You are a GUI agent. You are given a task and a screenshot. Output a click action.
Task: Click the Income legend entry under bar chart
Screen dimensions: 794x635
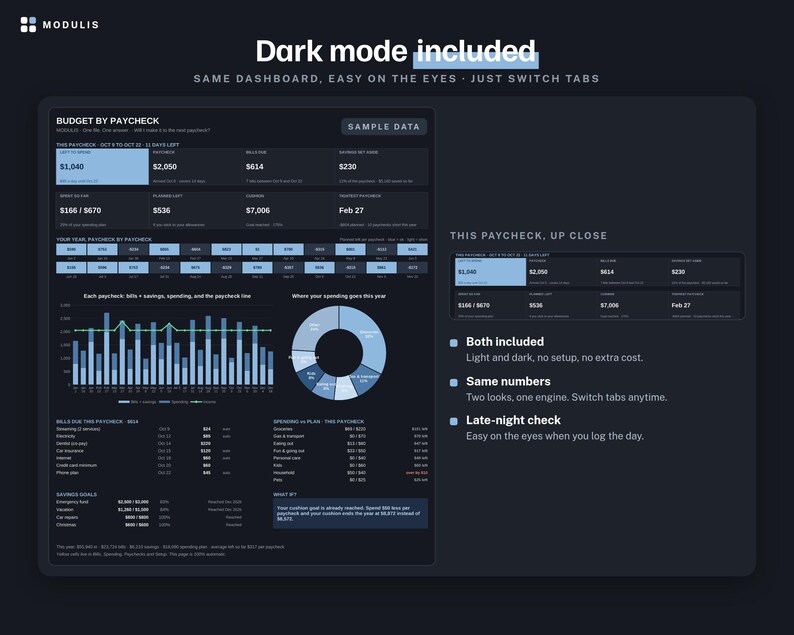click(203, 402)
